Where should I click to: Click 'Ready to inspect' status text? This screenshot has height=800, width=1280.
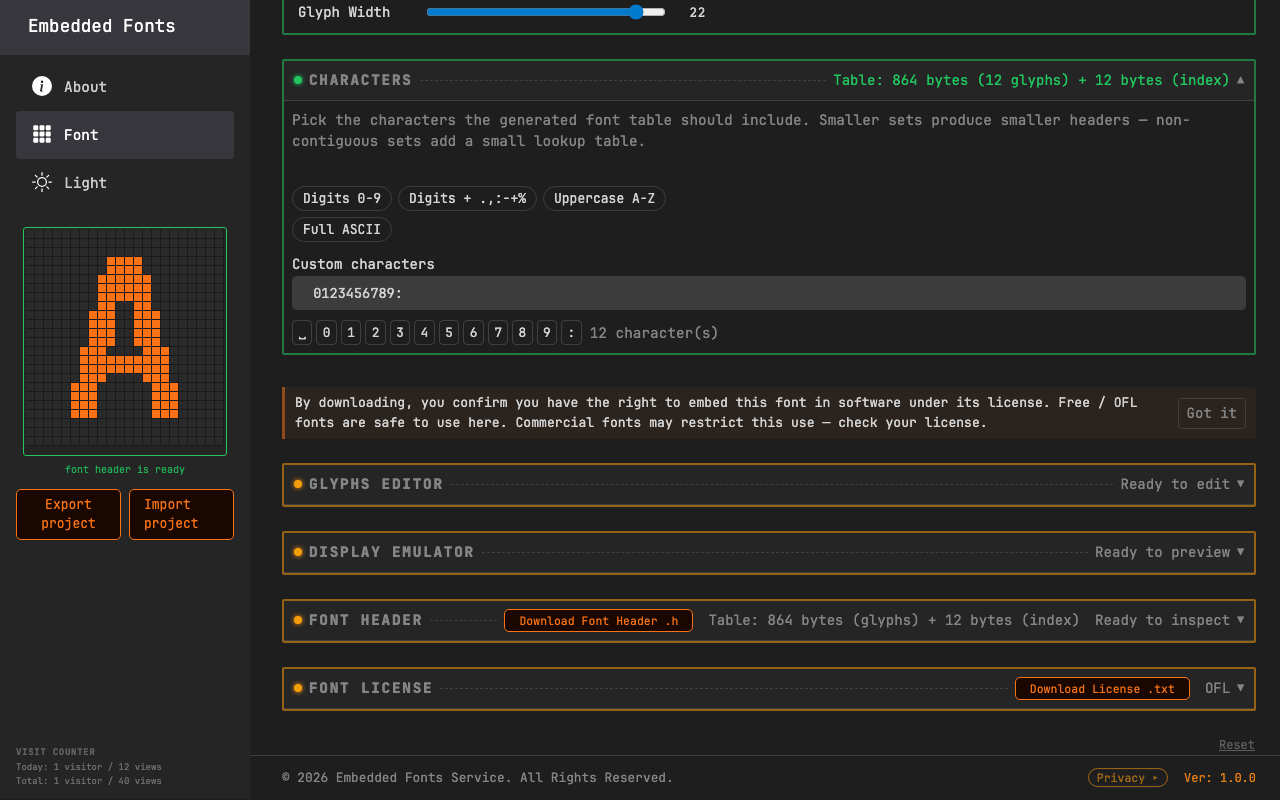(x=1162, y=620)
